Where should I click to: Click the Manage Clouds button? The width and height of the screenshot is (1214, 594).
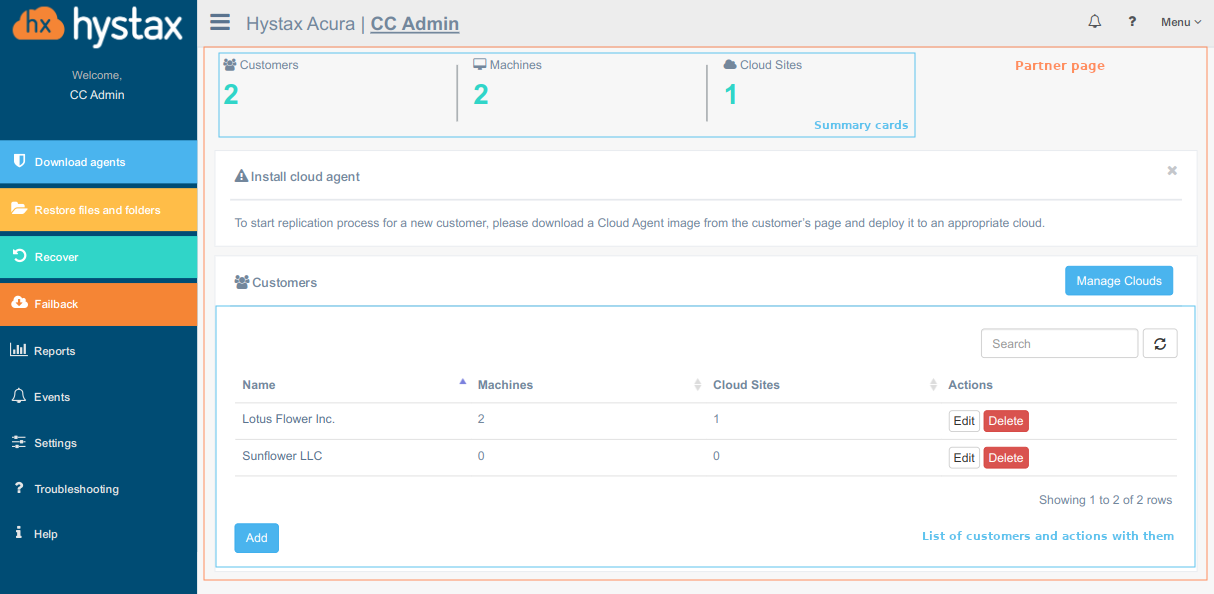click(x=1119, y=281)
